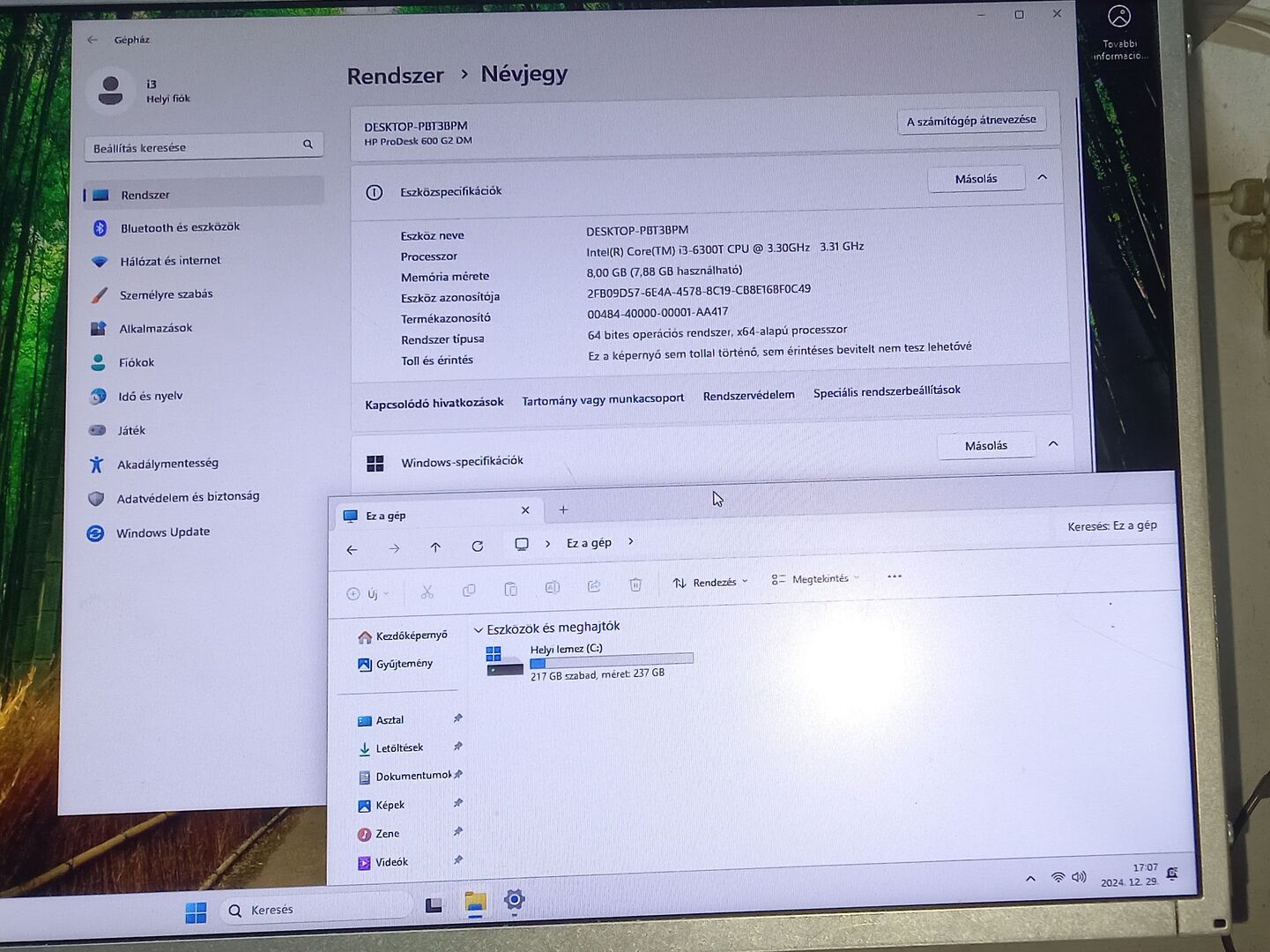Click the Rename icon in Explorer toolbar
Viewport: 1270px width, 952px height.
point(553,587)
